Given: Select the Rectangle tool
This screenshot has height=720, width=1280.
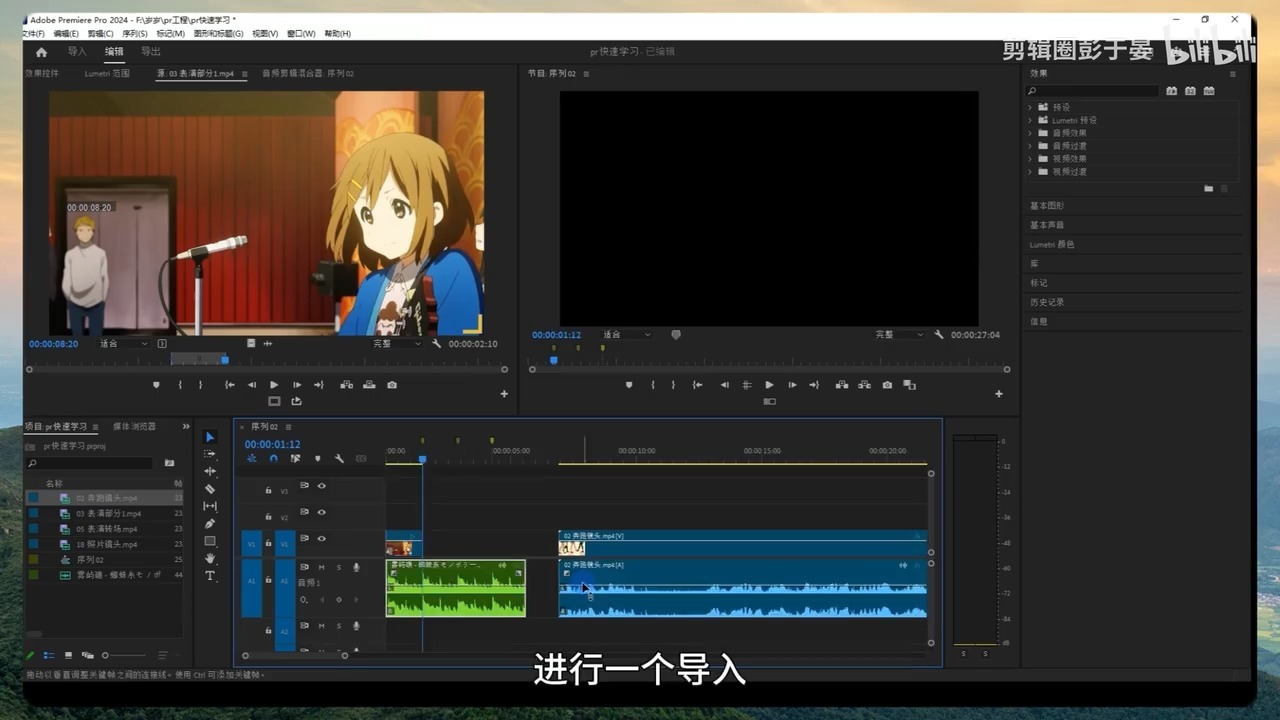Looking at the screenshot, I should click(x=210, y=541).
